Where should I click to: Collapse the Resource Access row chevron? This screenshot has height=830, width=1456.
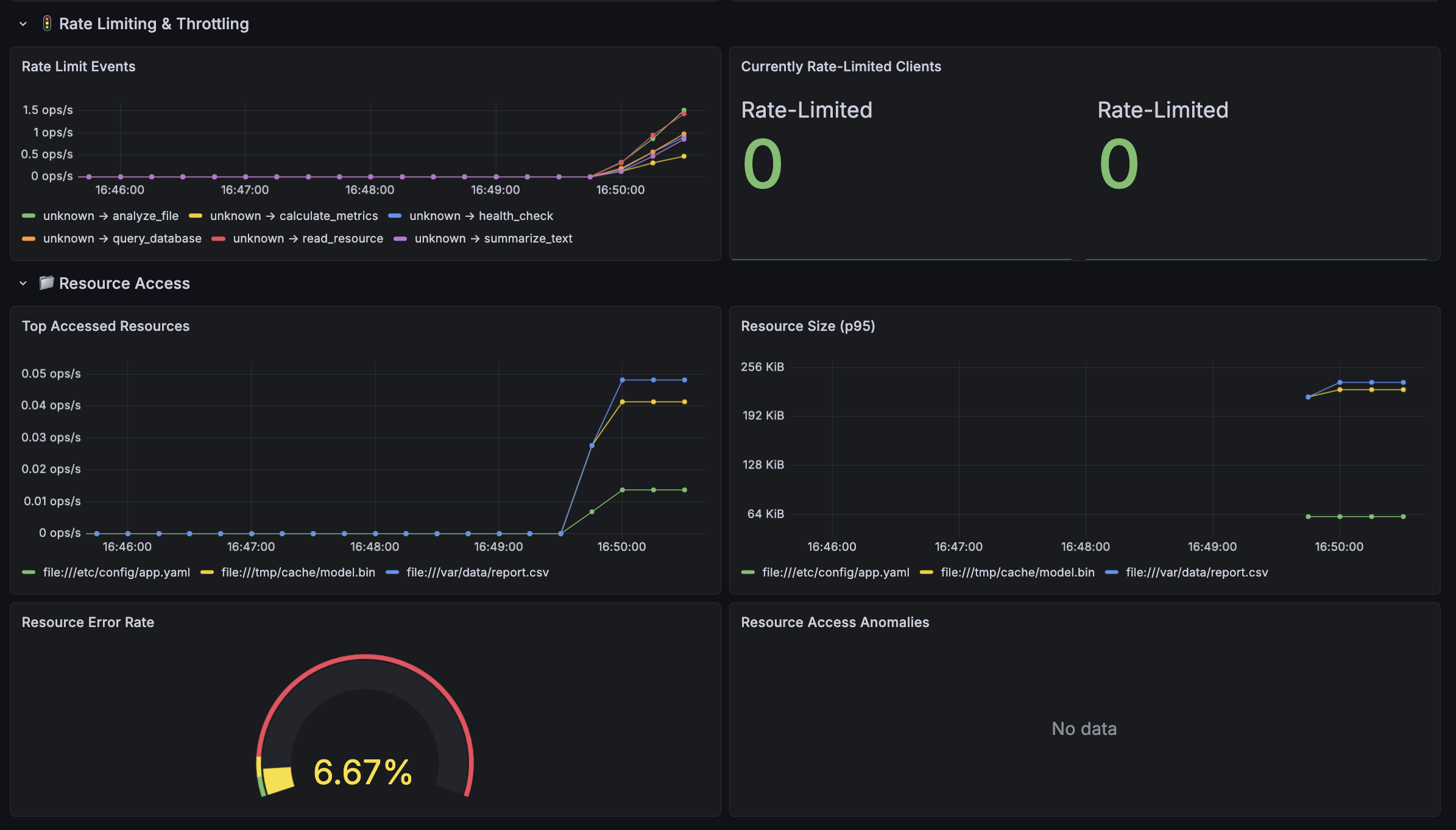point(23,283)
